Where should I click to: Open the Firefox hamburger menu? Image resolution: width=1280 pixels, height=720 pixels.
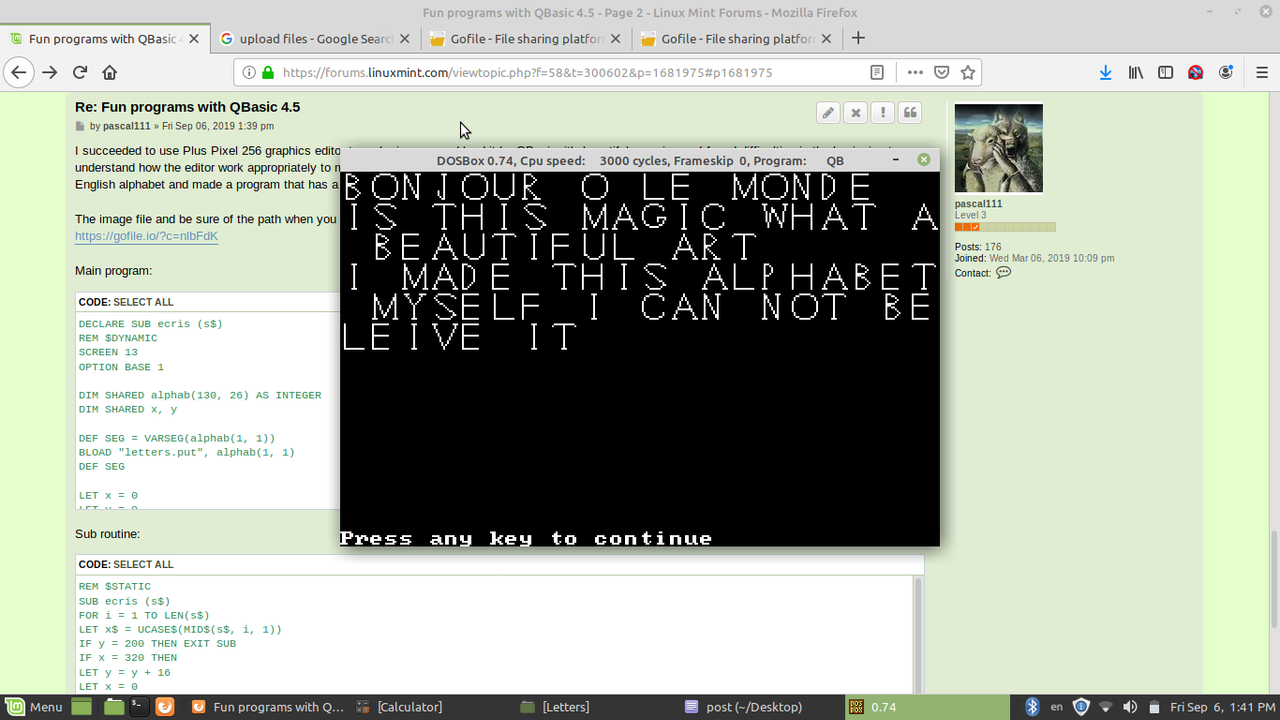pyautogui.click(x=1262, y=72)
